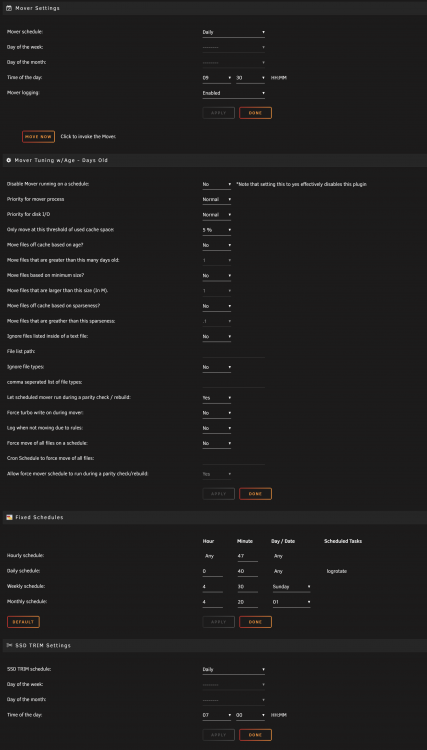This screenshot has height=750, width=427.
Task: Open SSD TRIM hour dropdown showing 07
Action: click(217, 715)
